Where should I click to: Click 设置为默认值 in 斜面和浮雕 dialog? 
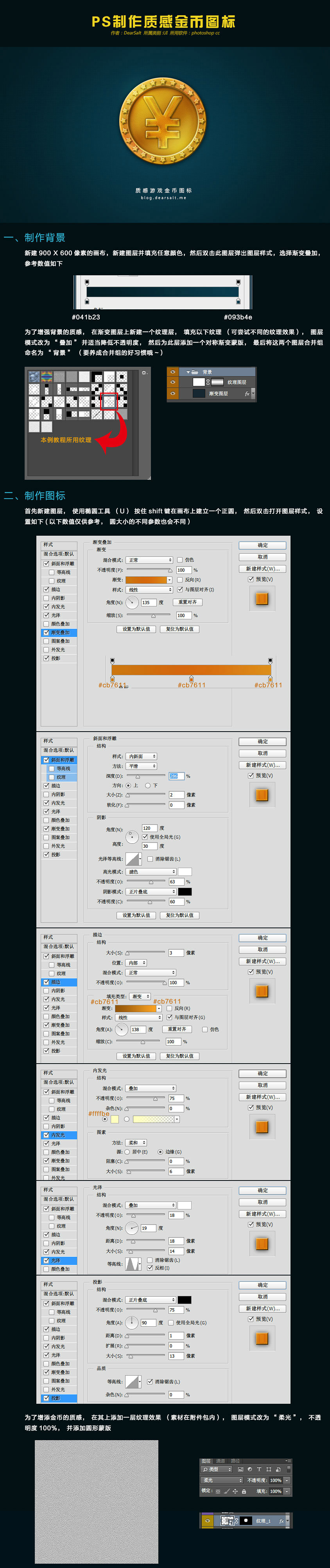136,915
